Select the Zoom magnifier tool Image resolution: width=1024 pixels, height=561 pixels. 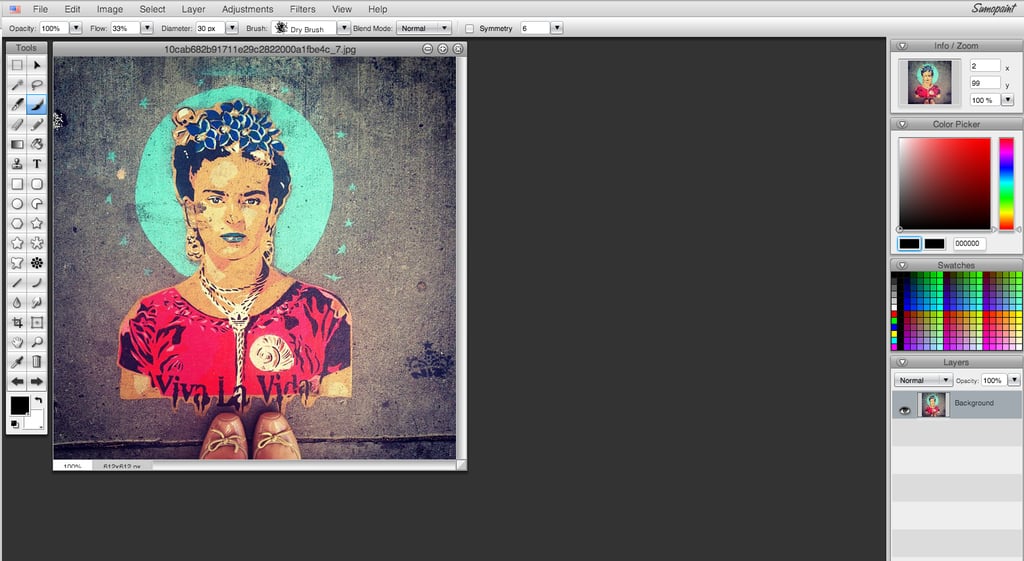37,342
